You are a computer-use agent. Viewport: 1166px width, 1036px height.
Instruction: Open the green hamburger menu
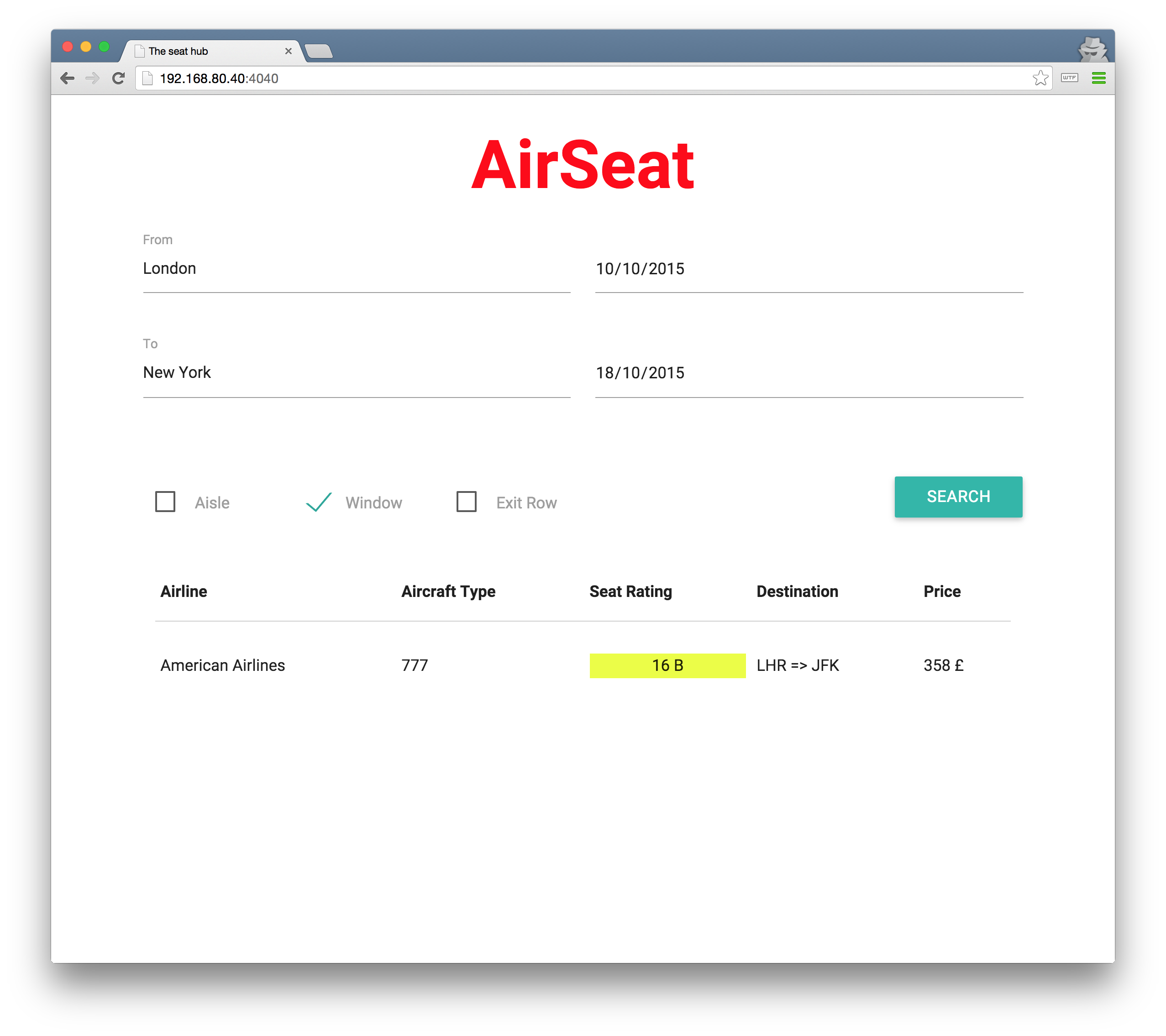coord(1098,78)
